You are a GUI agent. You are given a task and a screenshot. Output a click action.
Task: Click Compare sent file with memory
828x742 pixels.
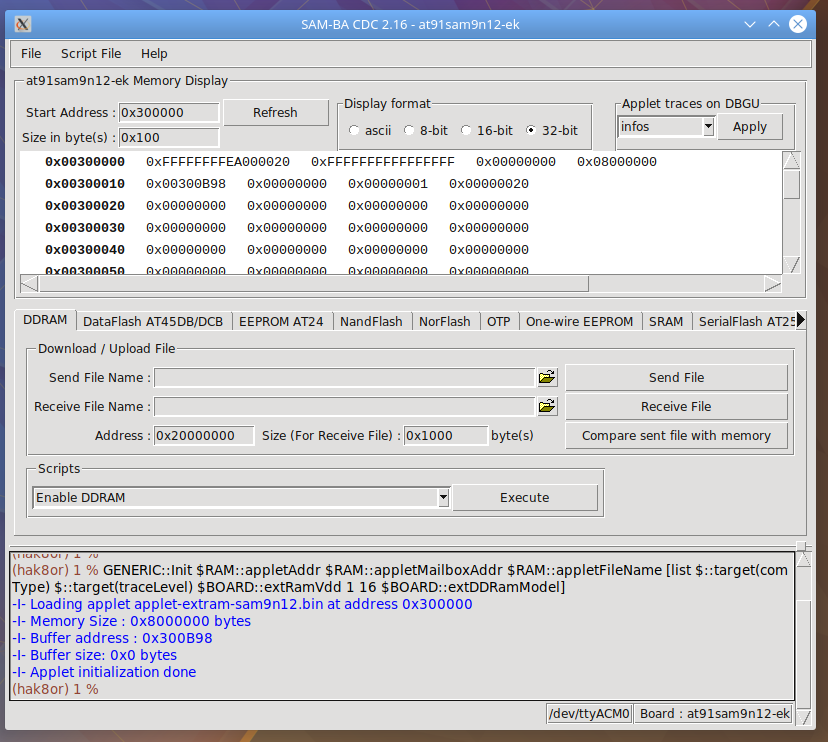676,436
